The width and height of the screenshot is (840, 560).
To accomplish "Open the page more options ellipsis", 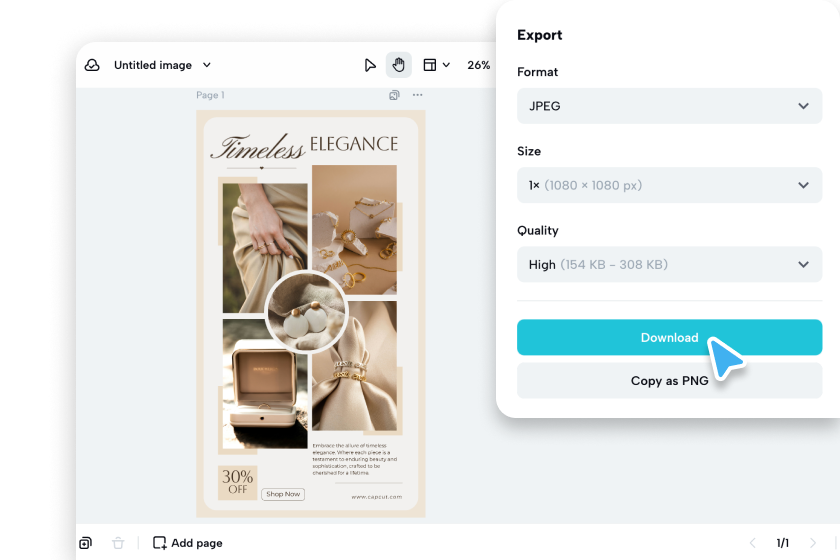I will click(417, 95).
